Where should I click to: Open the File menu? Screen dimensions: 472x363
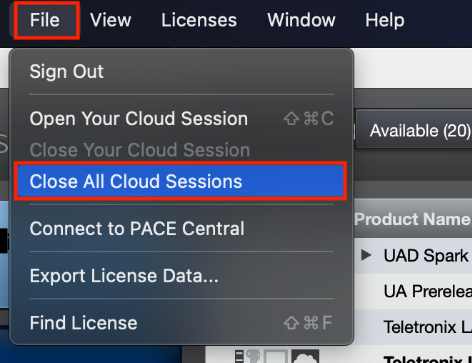45,20
